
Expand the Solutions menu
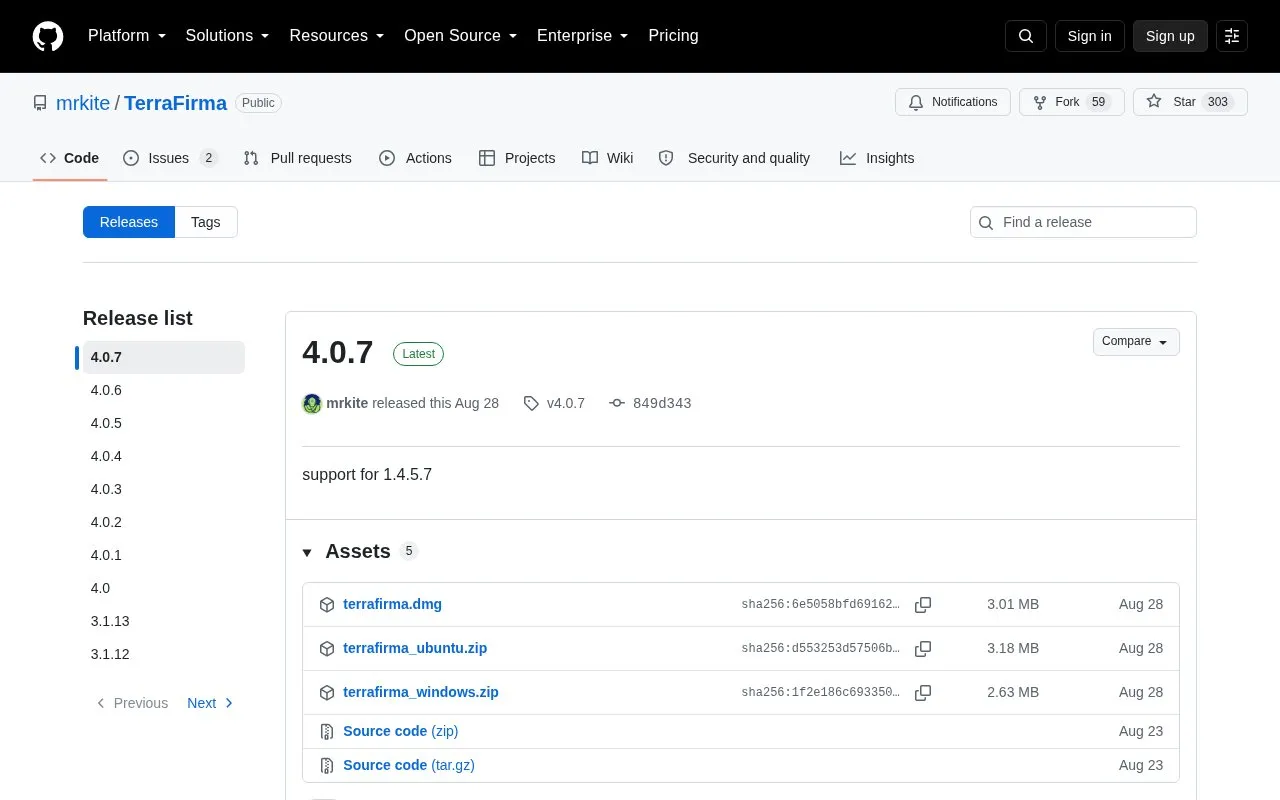(228, 36)
